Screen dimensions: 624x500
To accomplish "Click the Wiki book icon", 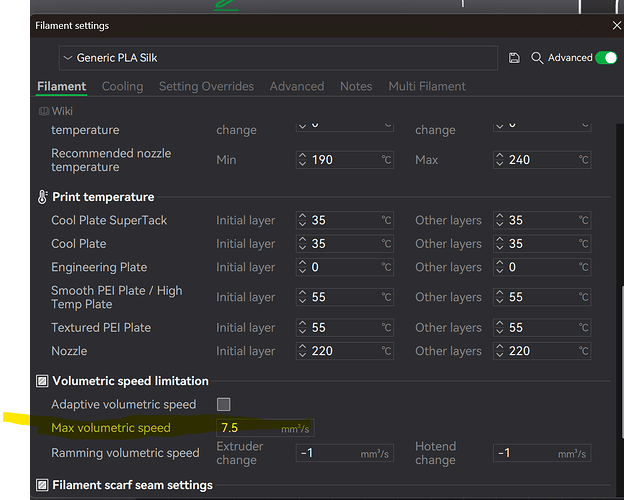I will pyautogui.click(x=44, y=111).
